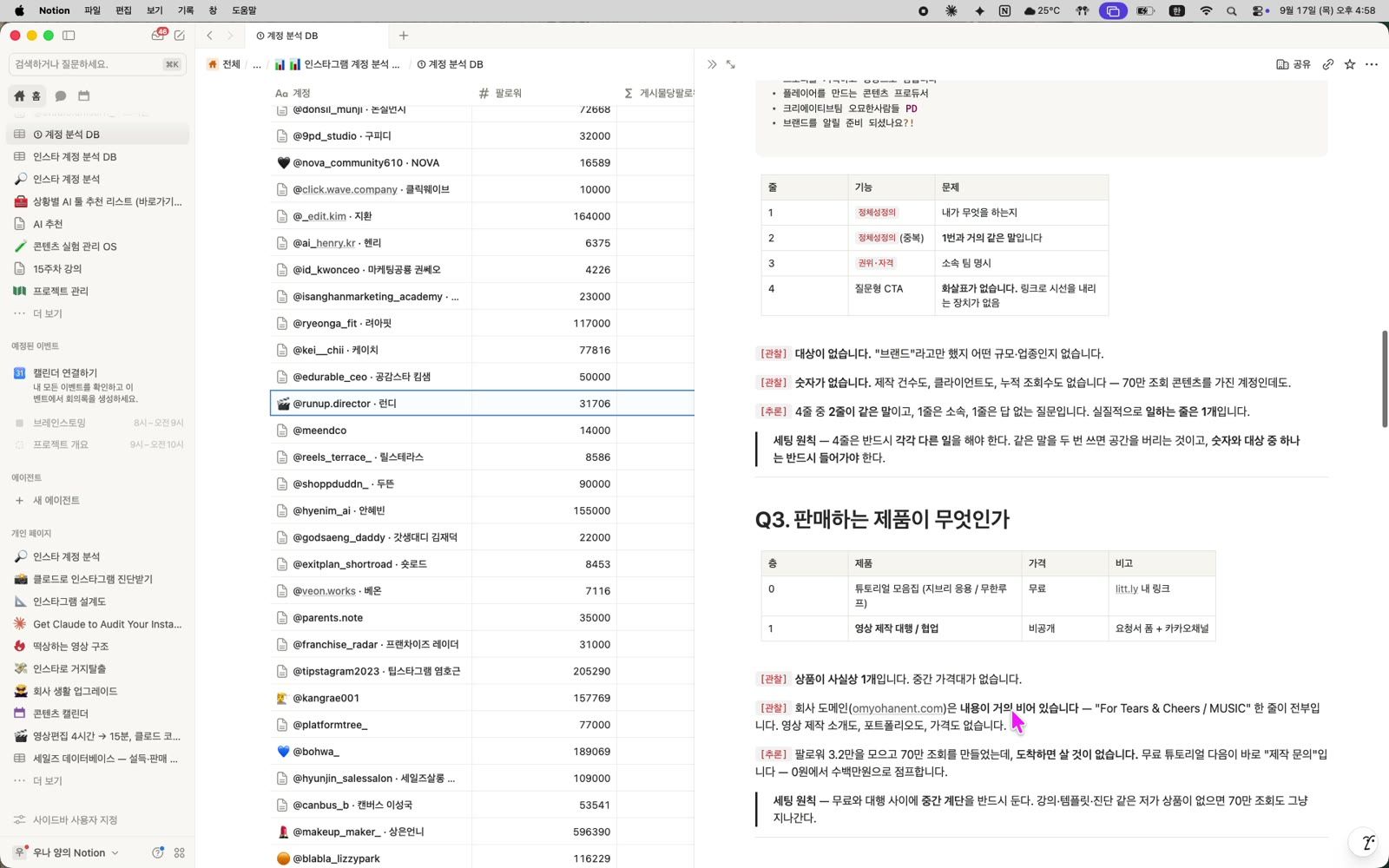This screenshot has width=1389, height=868.
Task: Toggle the sidebar collapse icon
Action: [x=69, y=36]
